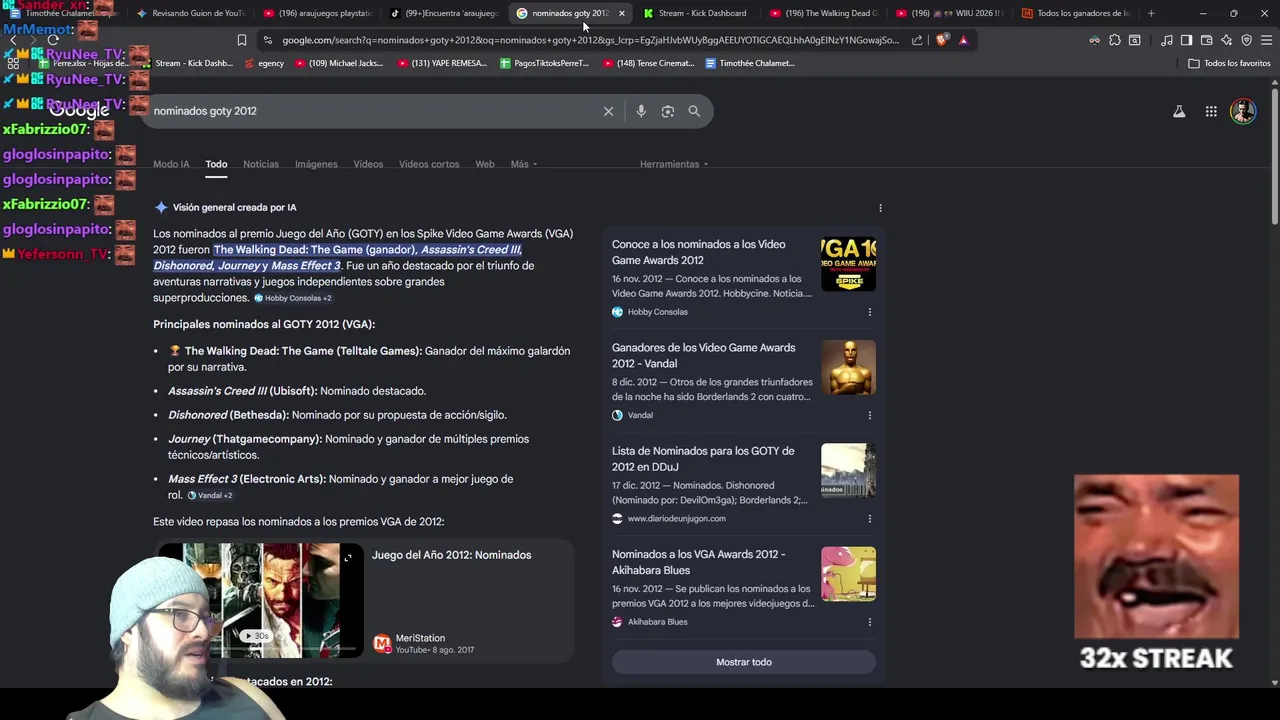
Task: Open Todos los favoritos bookmarks folder
Action: tap(1229, 63)
